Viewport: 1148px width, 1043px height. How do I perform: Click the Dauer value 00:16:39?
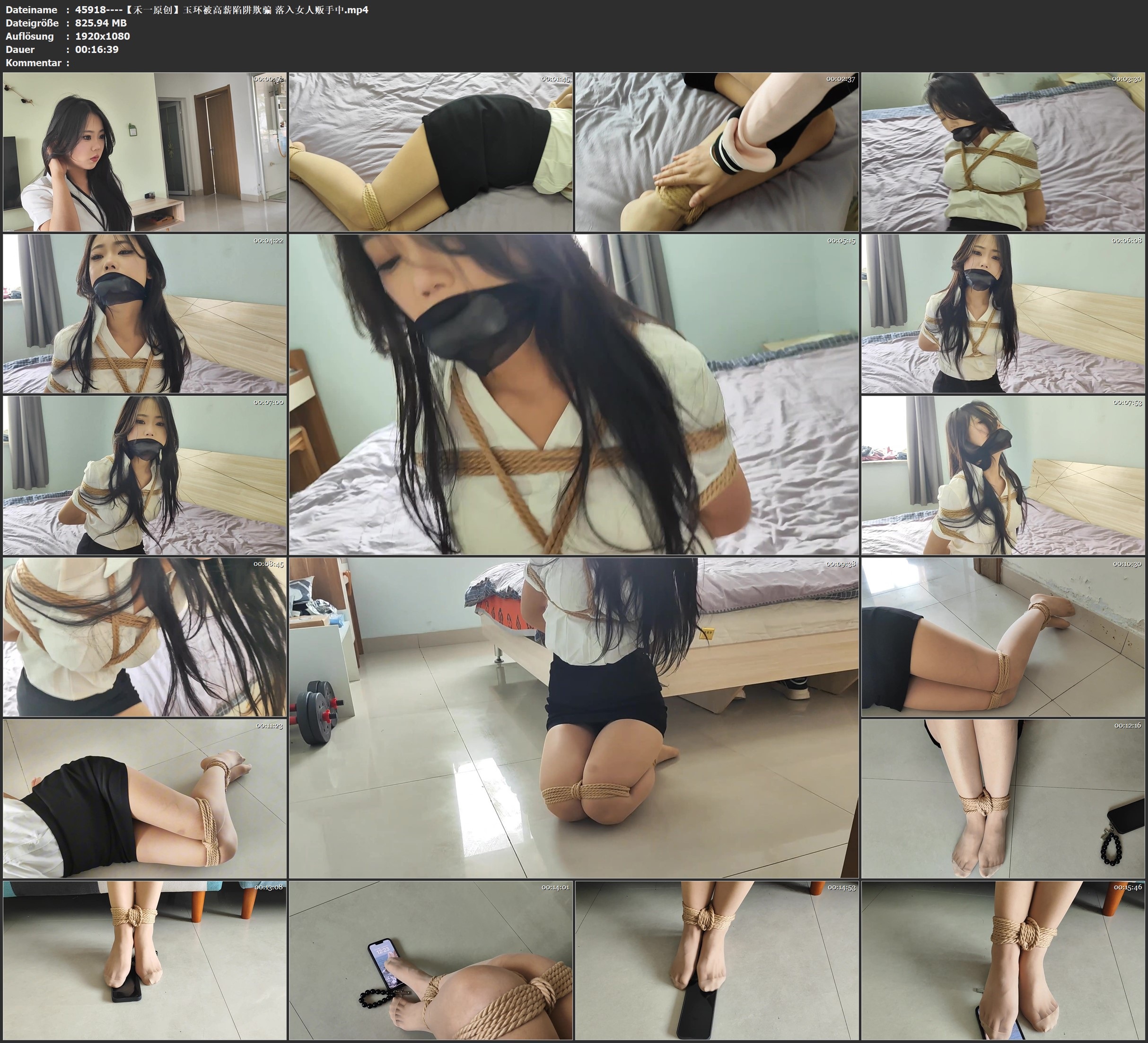click(x=97, y=49)
